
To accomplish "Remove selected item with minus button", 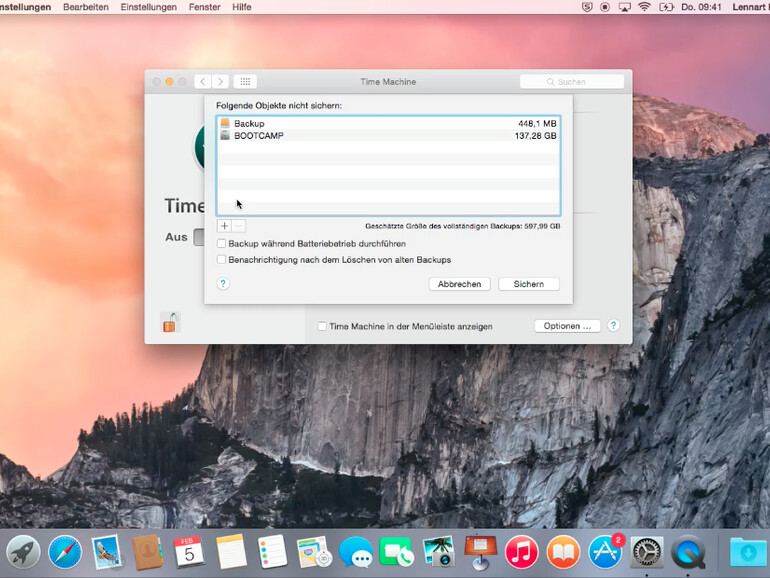I will pyautogui.click(x=239, y=226).
